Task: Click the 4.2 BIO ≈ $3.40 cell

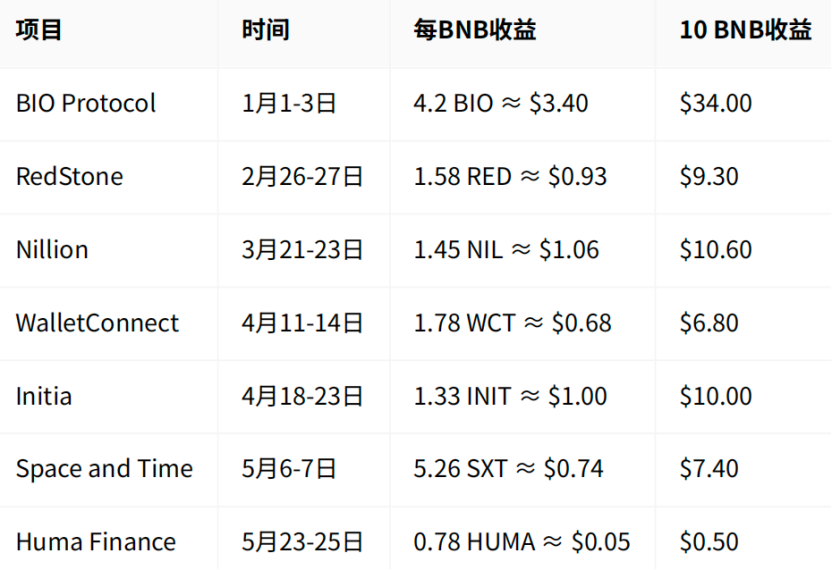Action: click(x=501, y=103)
